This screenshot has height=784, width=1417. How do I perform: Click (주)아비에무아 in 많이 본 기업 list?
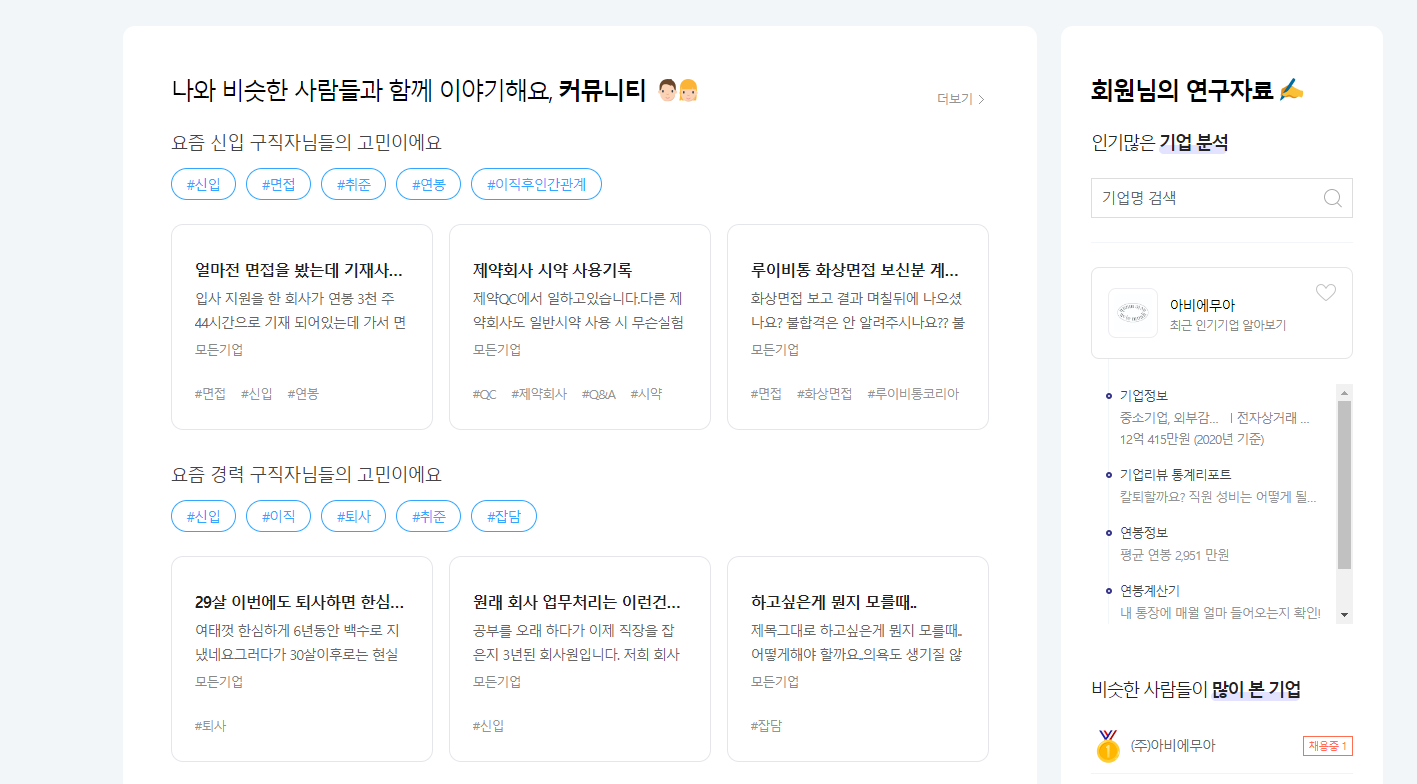1173,746
